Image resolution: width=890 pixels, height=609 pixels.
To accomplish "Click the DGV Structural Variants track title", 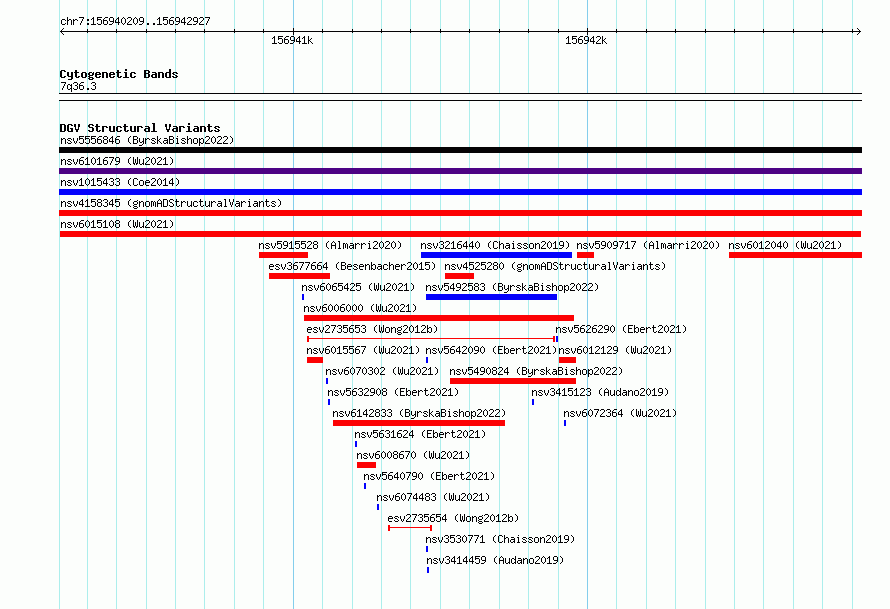I will 140,128.
